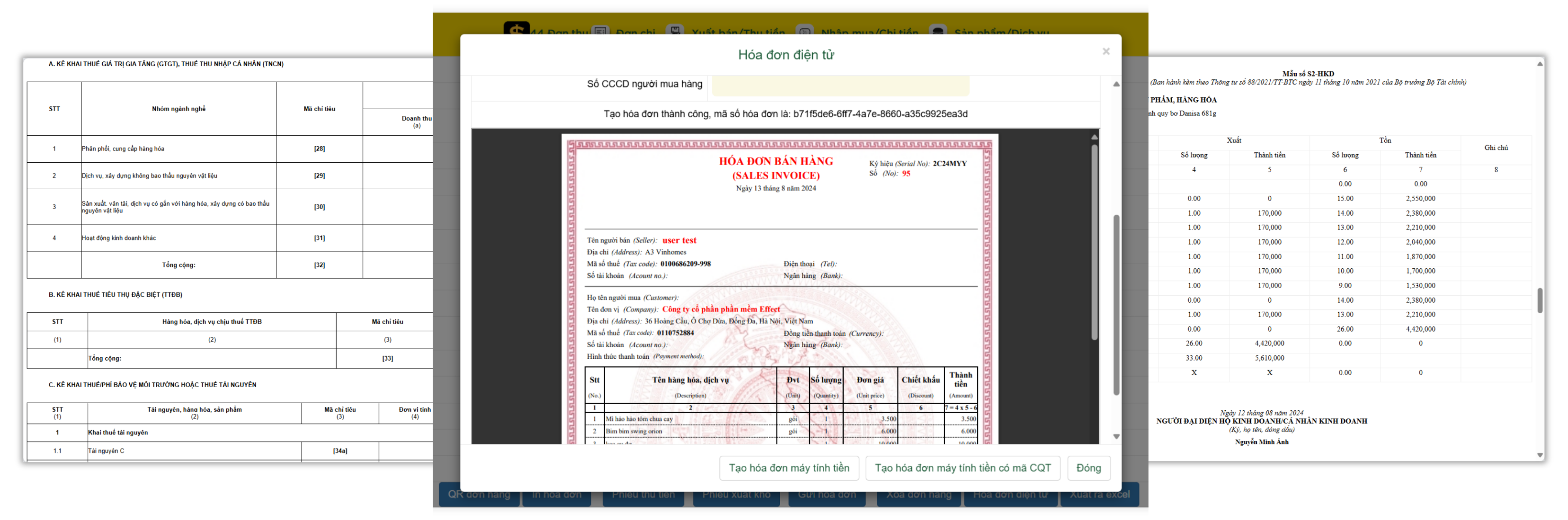Click code [33] in the TTĐB table
The image size is (1568, 520).
click(387, 359)
